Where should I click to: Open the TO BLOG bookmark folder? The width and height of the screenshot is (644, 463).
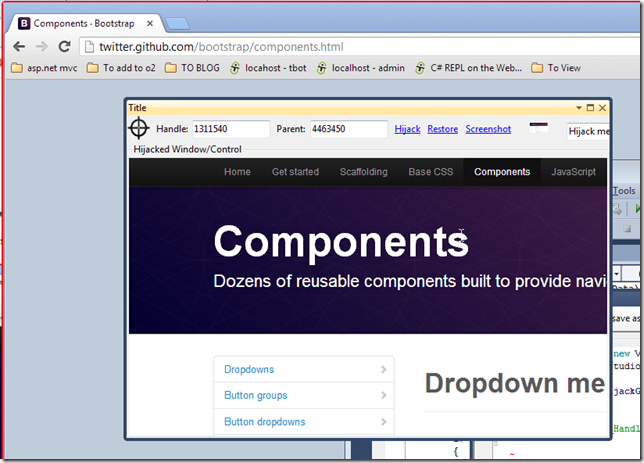[x=192, y=68]
